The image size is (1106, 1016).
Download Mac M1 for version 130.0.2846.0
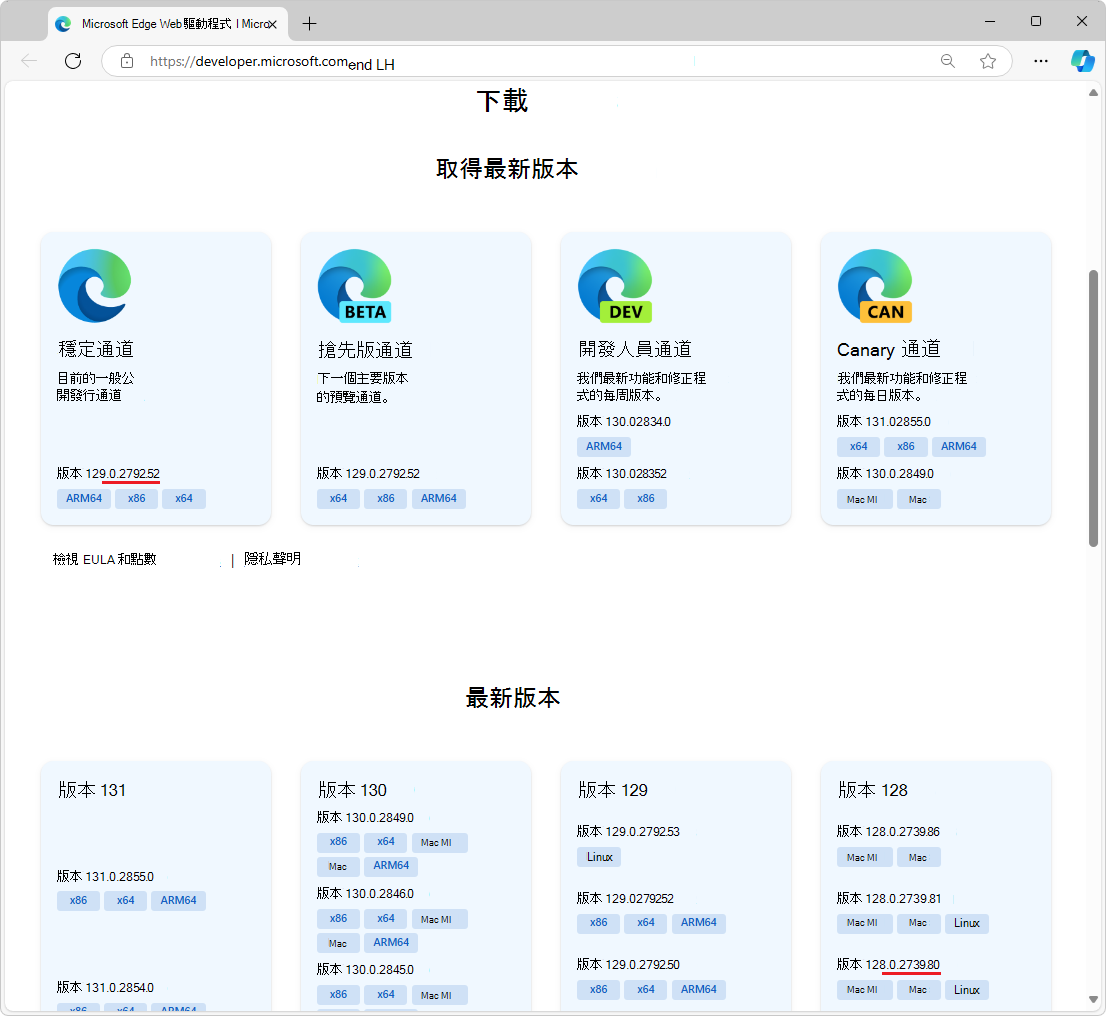(x=439, y=919)
